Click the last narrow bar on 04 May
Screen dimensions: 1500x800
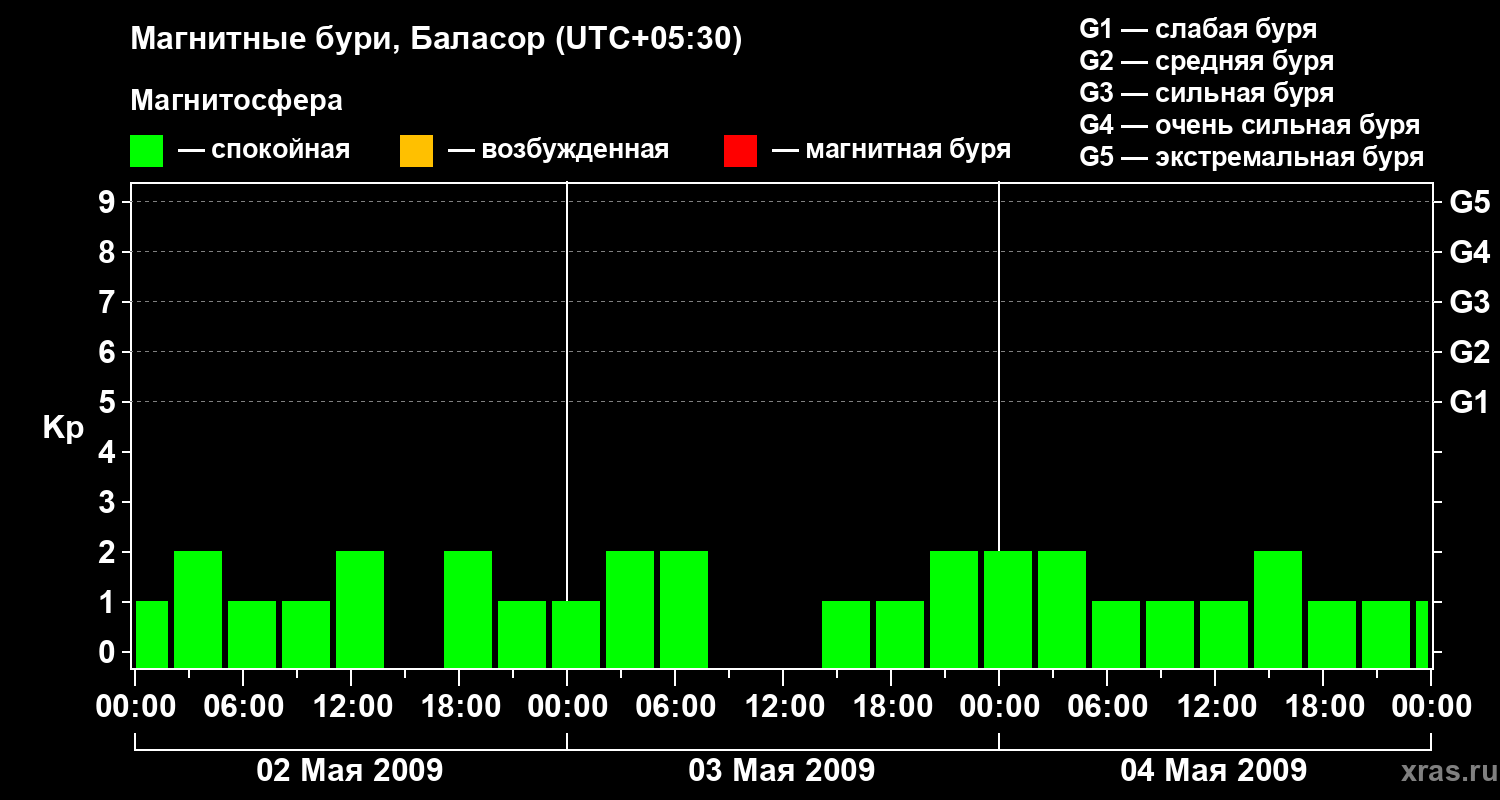click(1422, 634)
